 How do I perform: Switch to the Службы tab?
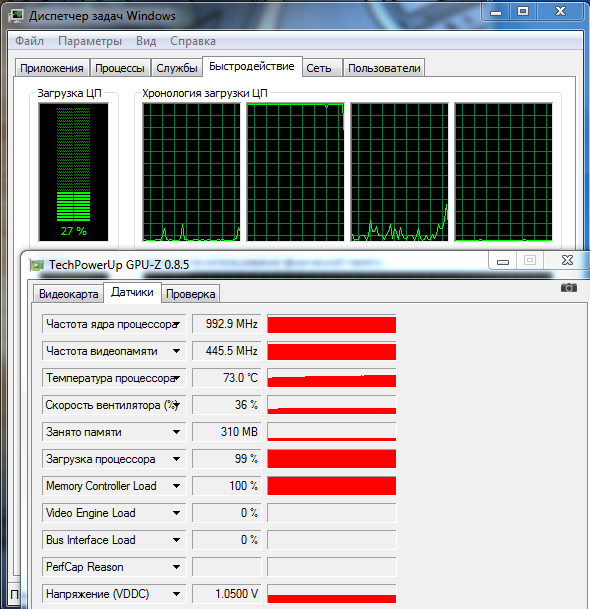coord(177,68)
